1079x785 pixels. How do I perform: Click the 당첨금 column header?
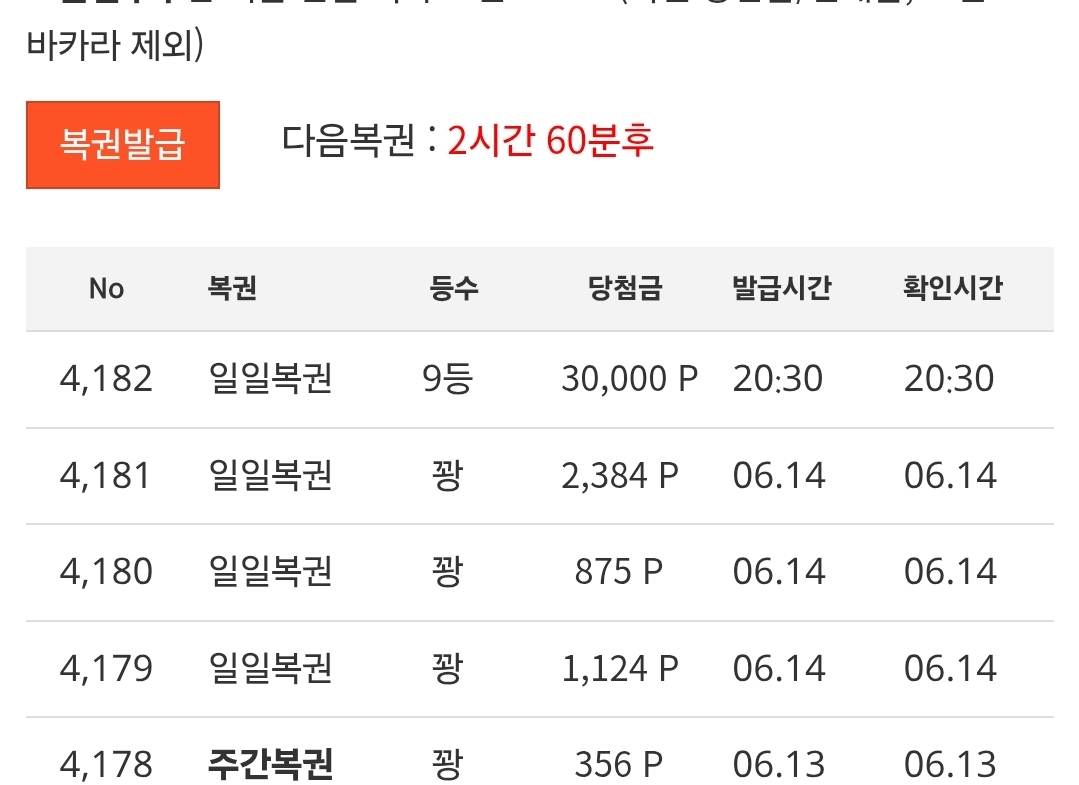tap(625, 288)
